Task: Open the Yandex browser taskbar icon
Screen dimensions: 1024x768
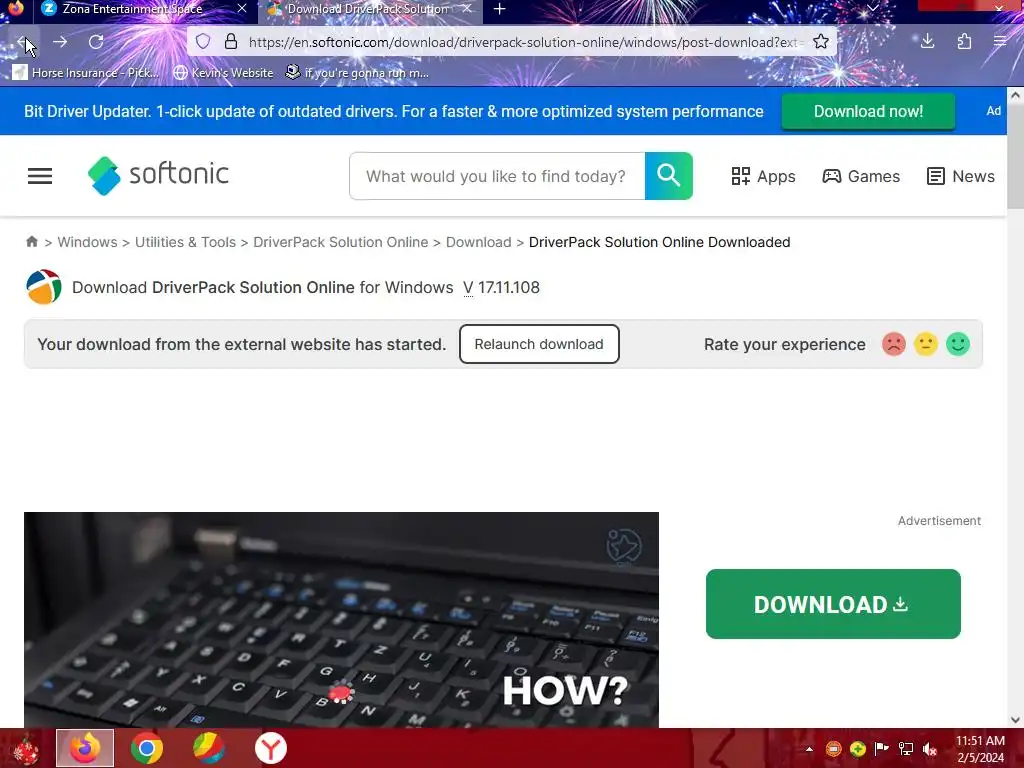Action: (270, 749)
